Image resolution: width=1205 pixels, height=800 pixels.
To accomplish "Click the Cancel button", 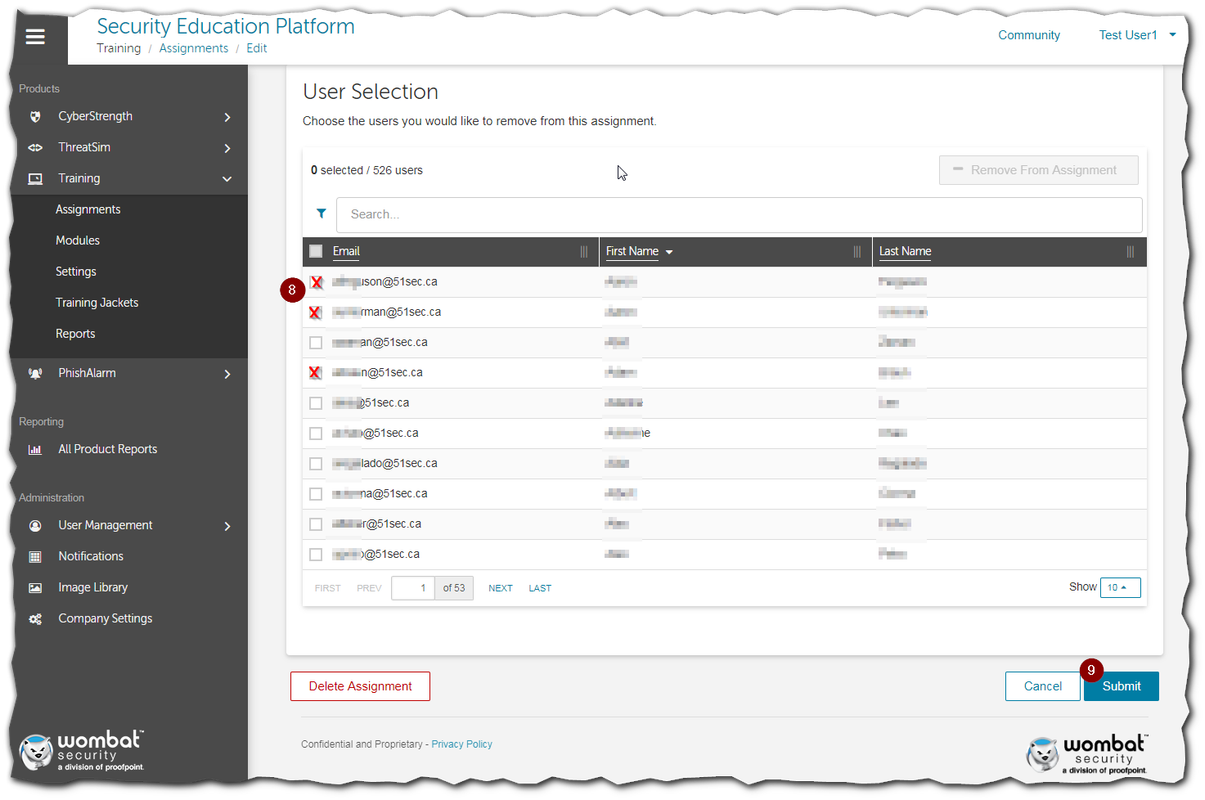I will coord(1042,686).
